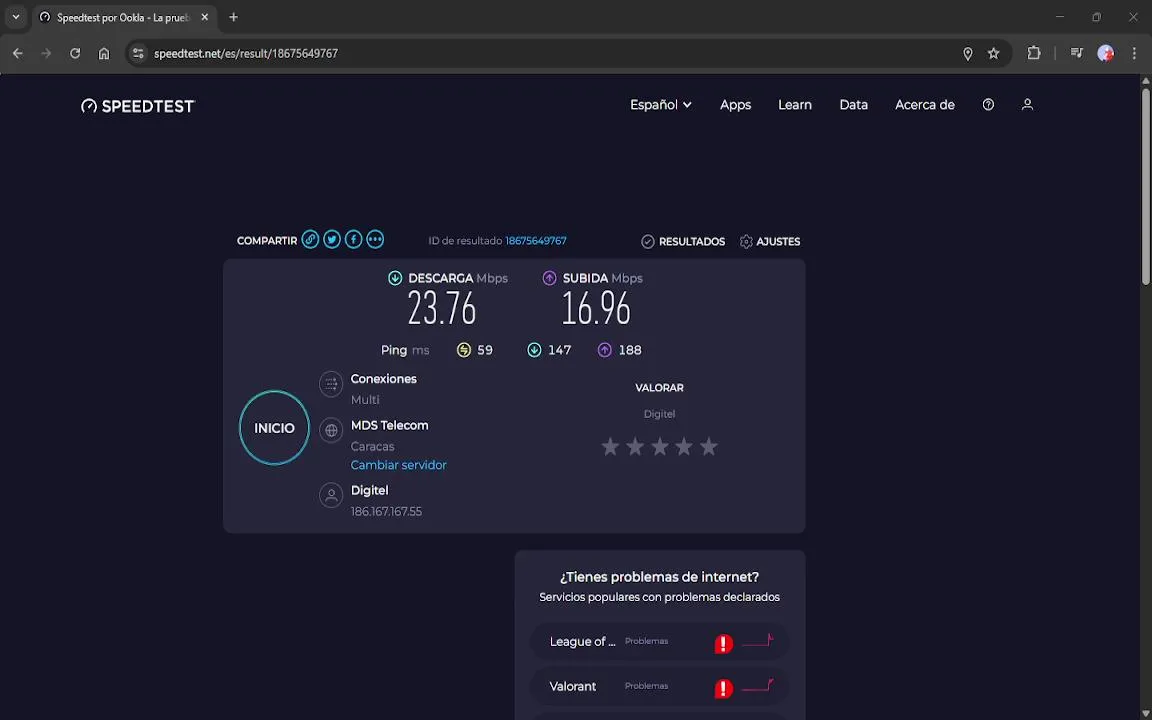Image resolution: width=1152 pixels, height=720 pixels.
Task: Click the upload latency icon beside 188
Action: 605,350
